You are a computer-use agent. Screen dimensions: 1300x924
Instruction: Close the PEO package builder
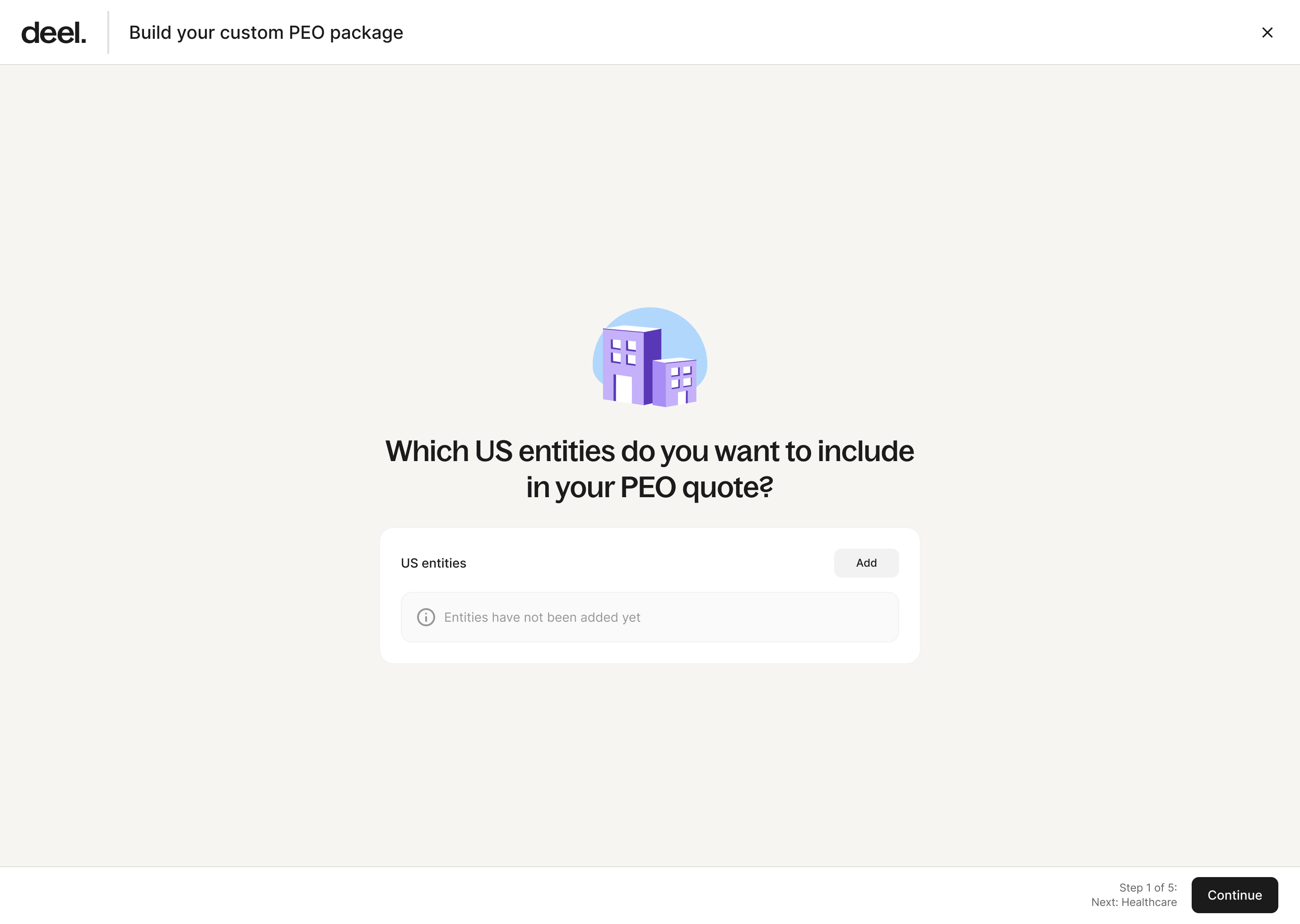[1267, 32]
